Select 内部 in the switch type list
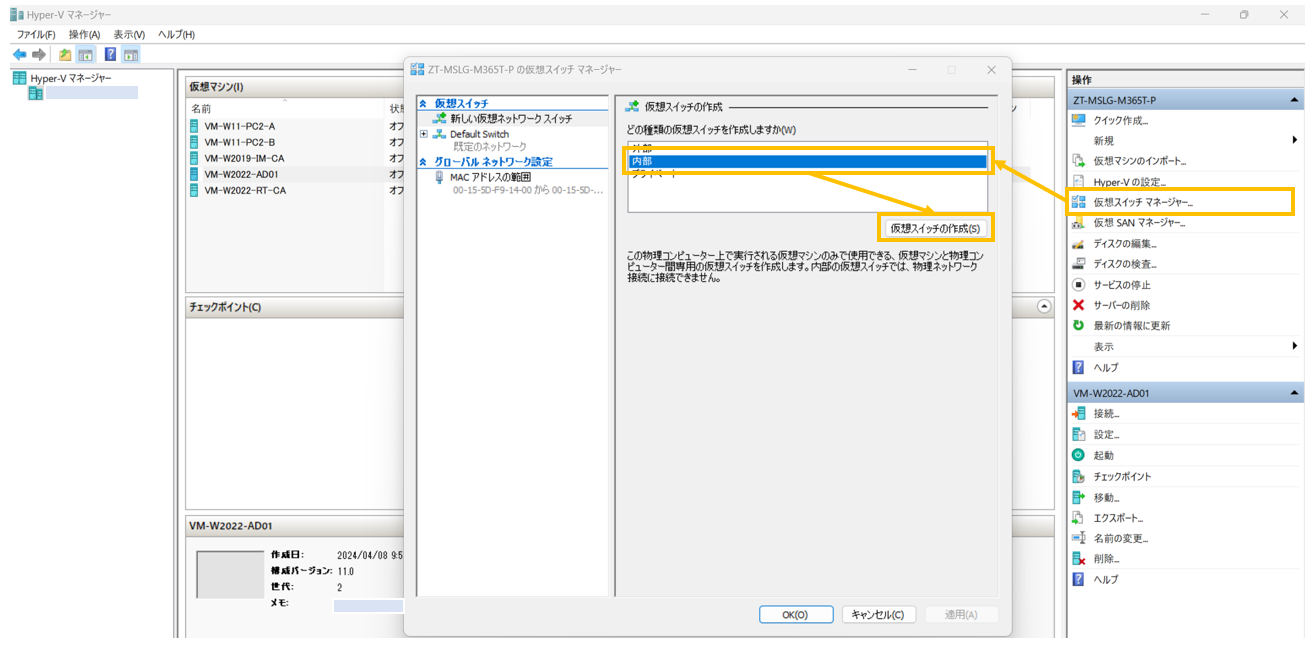Viewport: 1316px width, 652px height. click(x=807, y=161)
